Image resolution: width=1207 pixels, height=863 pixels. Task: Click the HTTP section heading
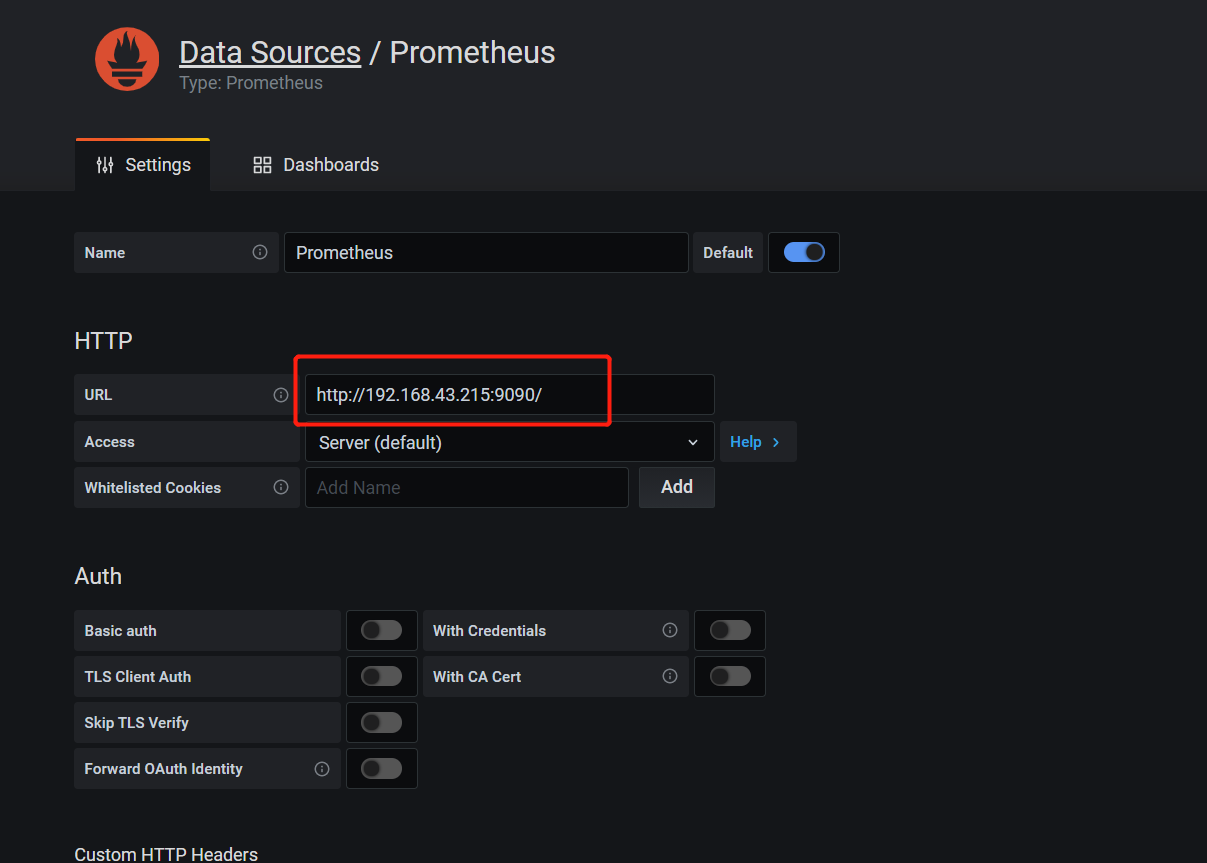tap(104, 341)
